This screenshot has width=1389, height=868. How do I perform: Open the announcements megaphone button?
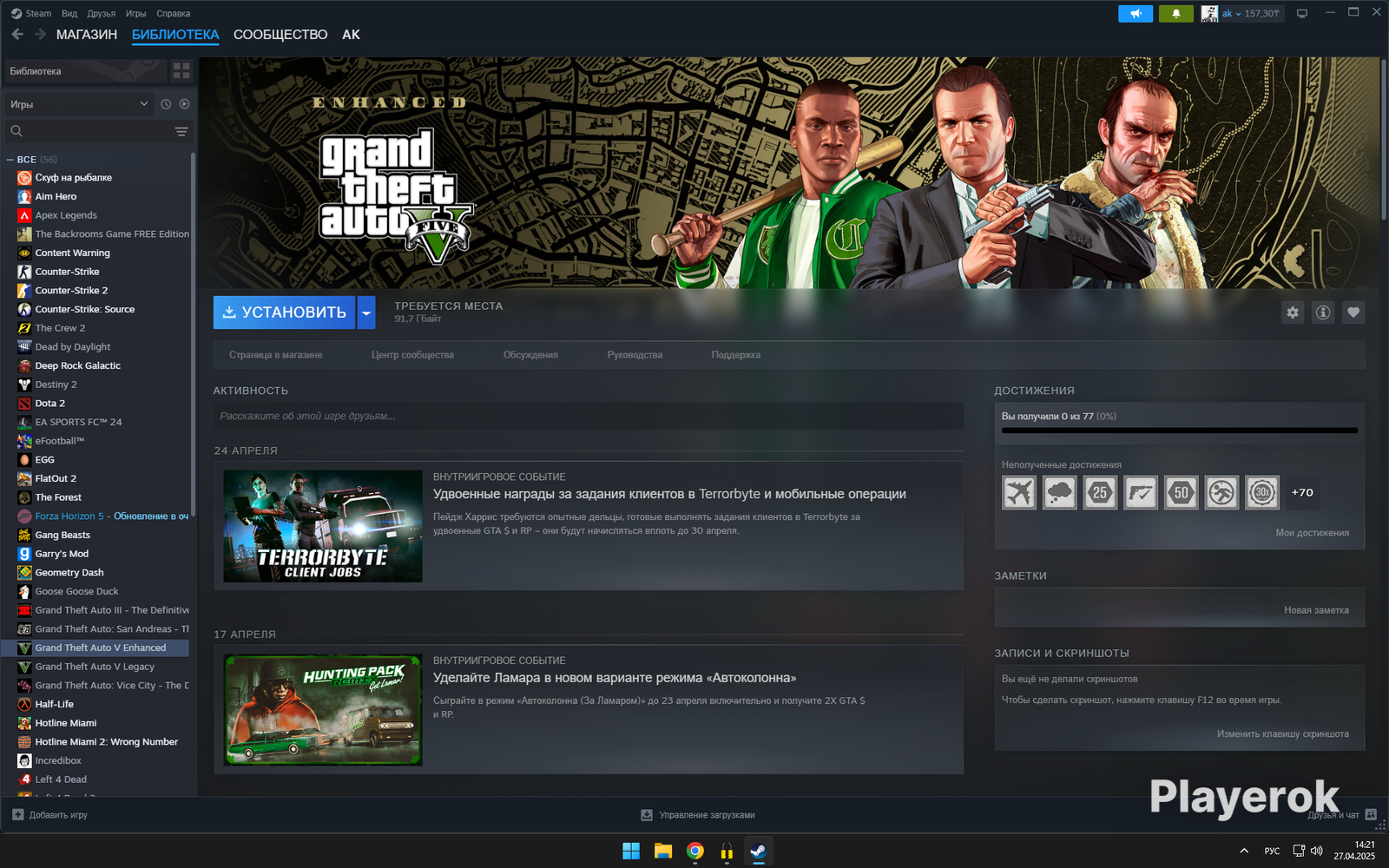pyautogui.click(x=1136, y=14)
